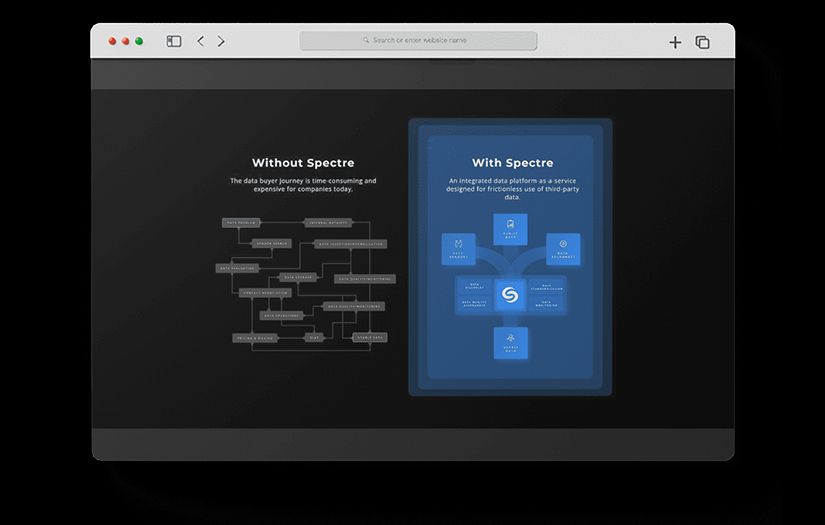The height and width of the screenshot is (525, 825).
Task: Click the Pricing & Billing flowchart node
Action: pos(255,338)
